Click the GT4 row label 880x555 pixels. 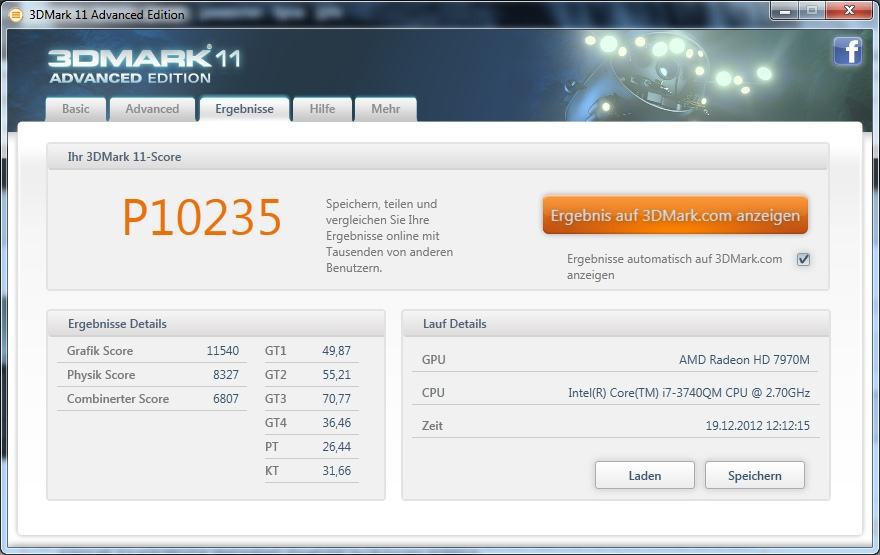tap(276, 423)
